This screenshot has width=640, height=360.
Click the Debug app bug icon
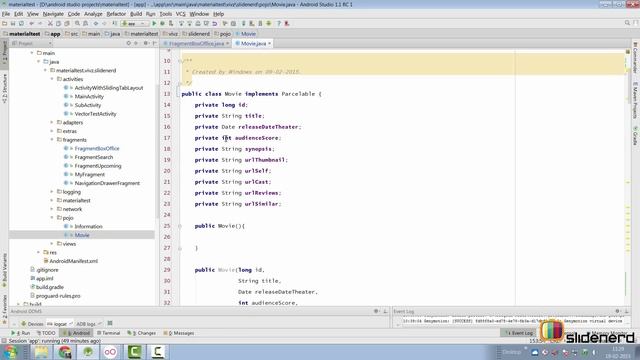click(162, 24)
